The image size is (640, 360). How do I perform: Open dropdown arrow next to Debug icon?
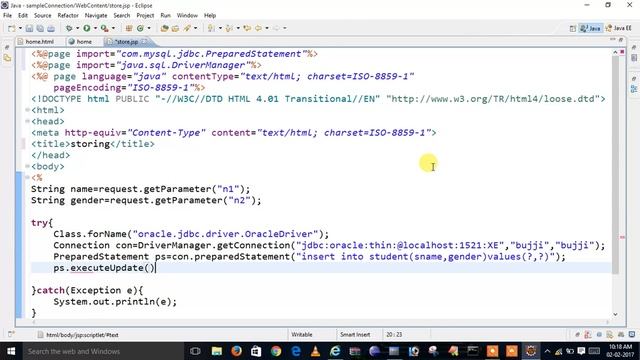click(x=77, y=28)
